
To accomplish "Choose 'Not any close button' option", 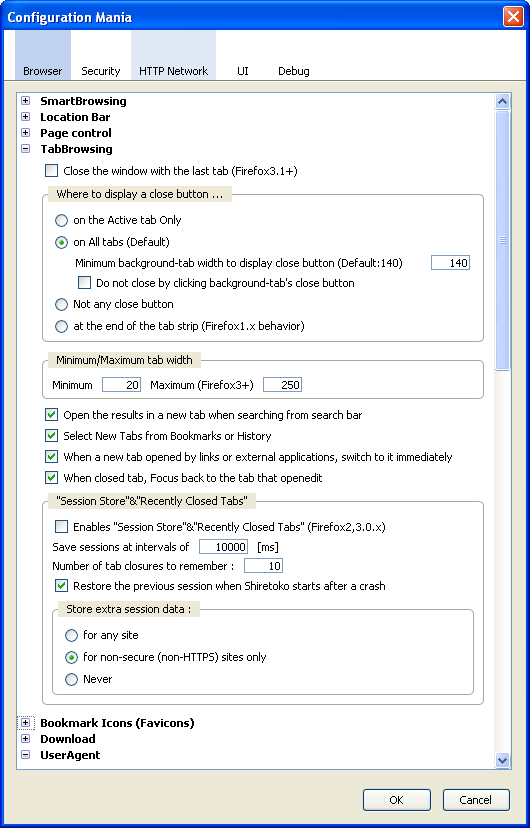I will click(x=61, y=305).
